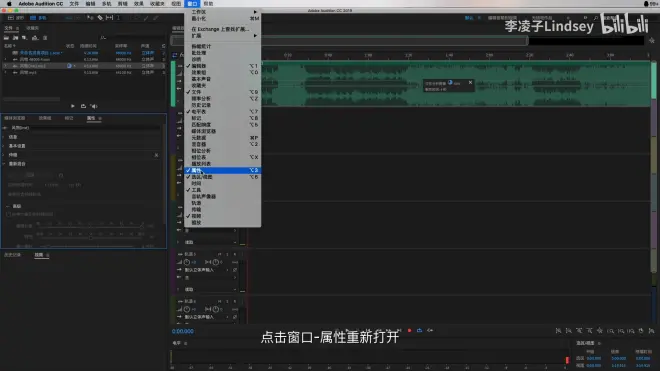This screenshot has height=371, width=660.
Task: Switch to the 效果组 tab in the lower-left panel
Action: [x=45, y=118]
